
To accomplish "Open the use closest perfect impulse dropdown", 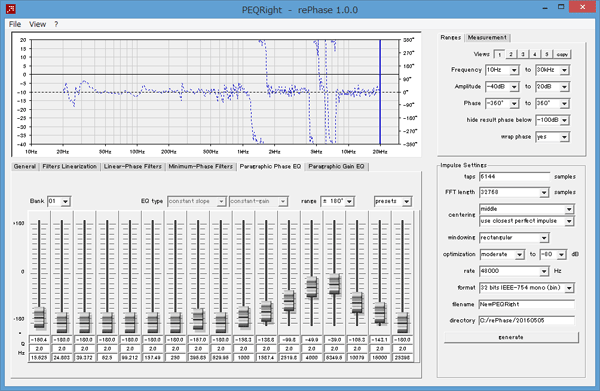I will (x=527, y=221).
